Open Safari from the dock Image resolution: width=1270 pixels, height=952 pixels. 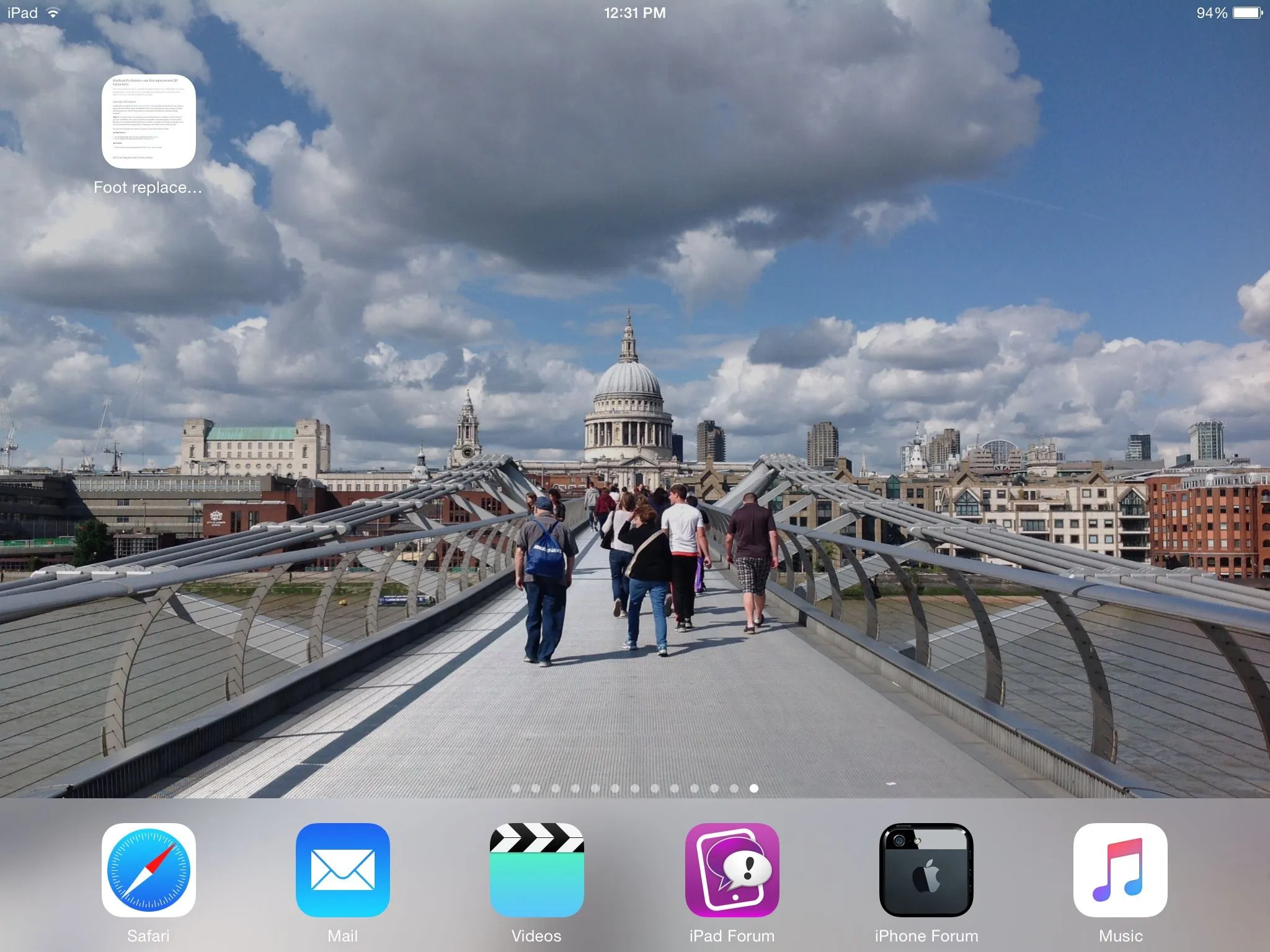(x=148, y=870)
